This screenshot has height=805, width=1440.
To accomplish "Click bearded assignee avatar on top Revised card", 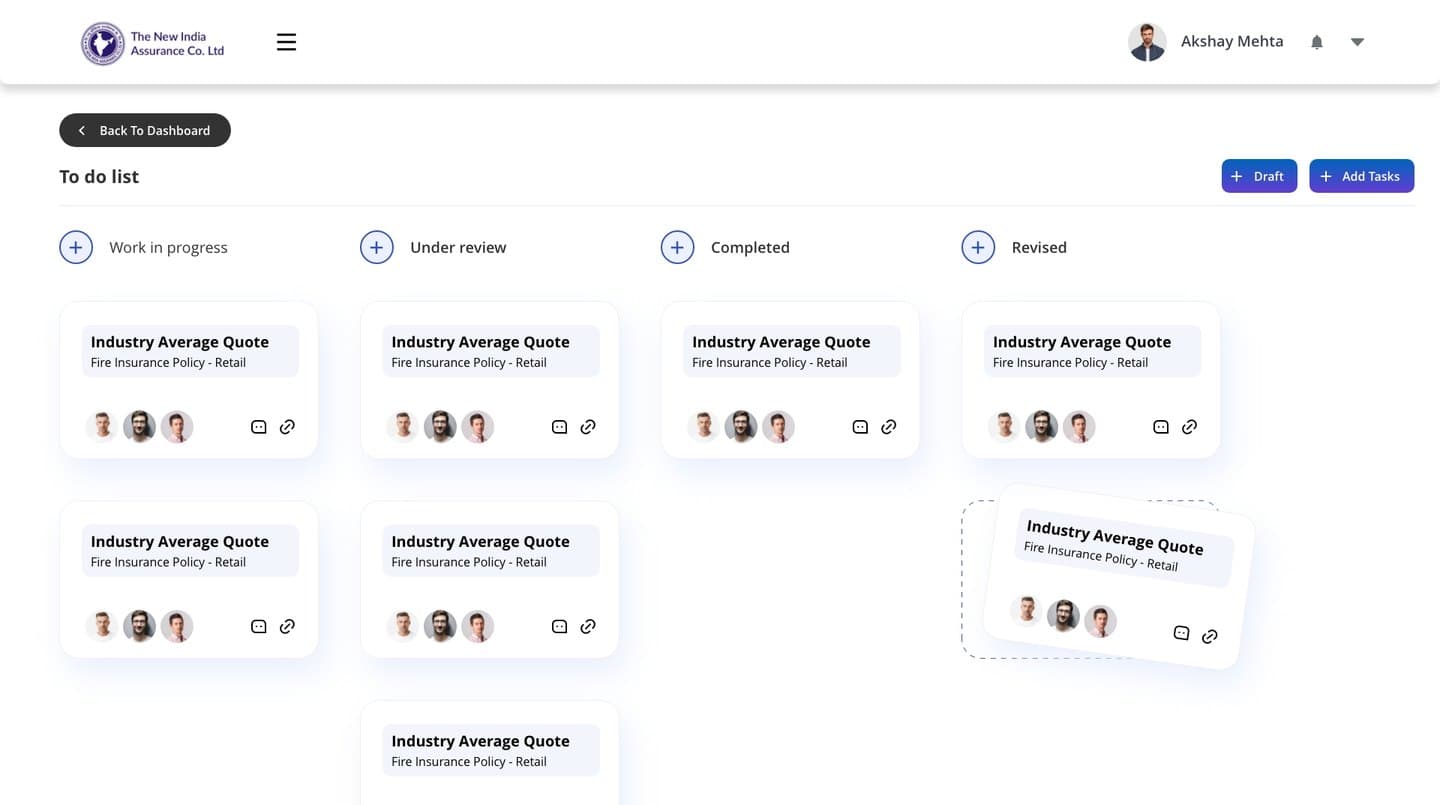I will click(x=1042, y=427).
